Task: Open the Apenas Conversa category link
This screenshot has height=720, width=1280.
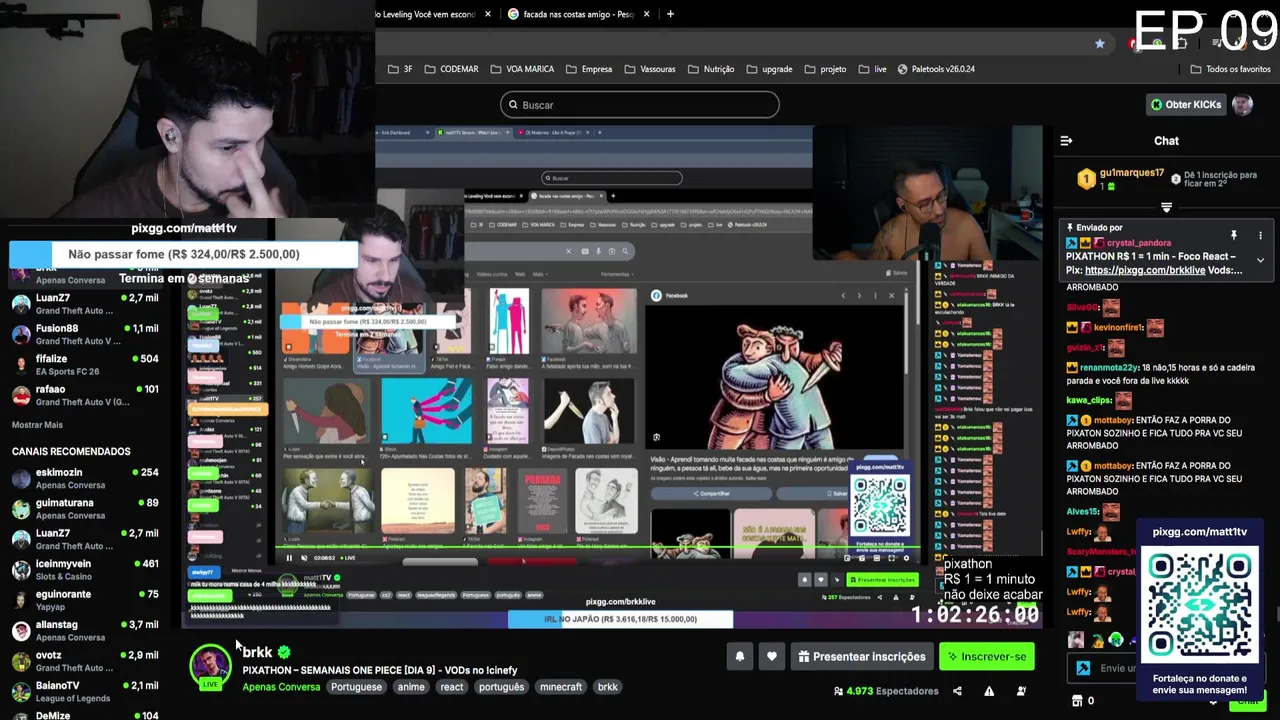Action: [281, 687]
